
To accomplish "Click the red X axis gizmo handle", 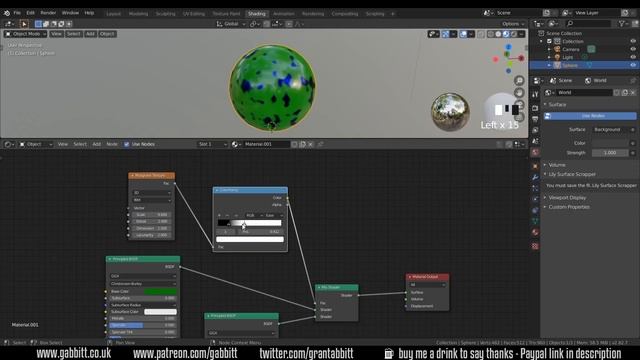I will (521, 58).
